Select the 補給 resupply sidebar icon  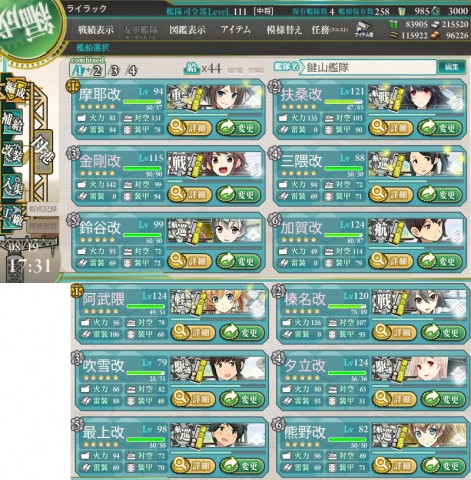pos(13,122)
